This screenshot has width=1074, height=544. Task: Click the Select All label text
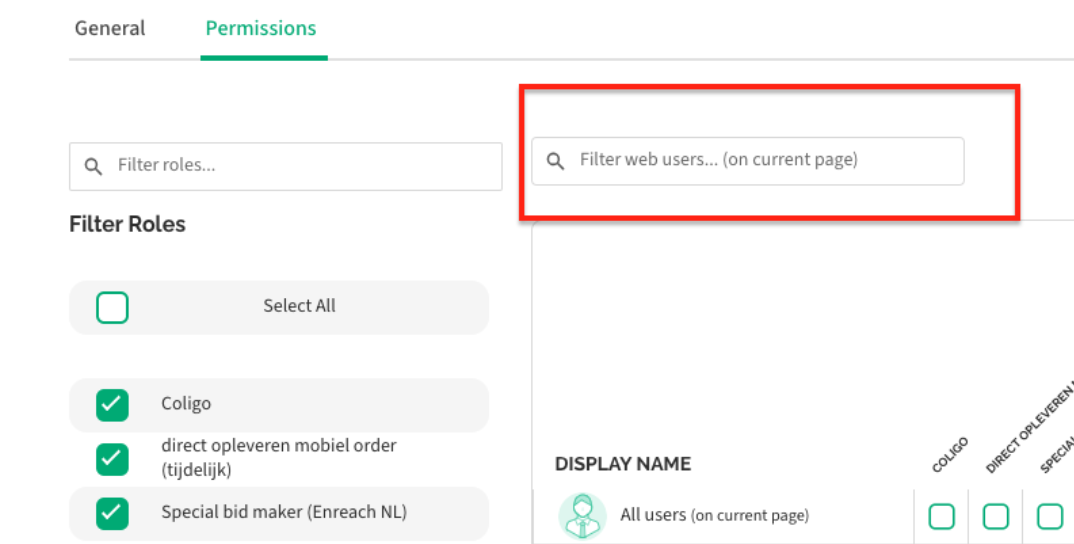point(299,307)
